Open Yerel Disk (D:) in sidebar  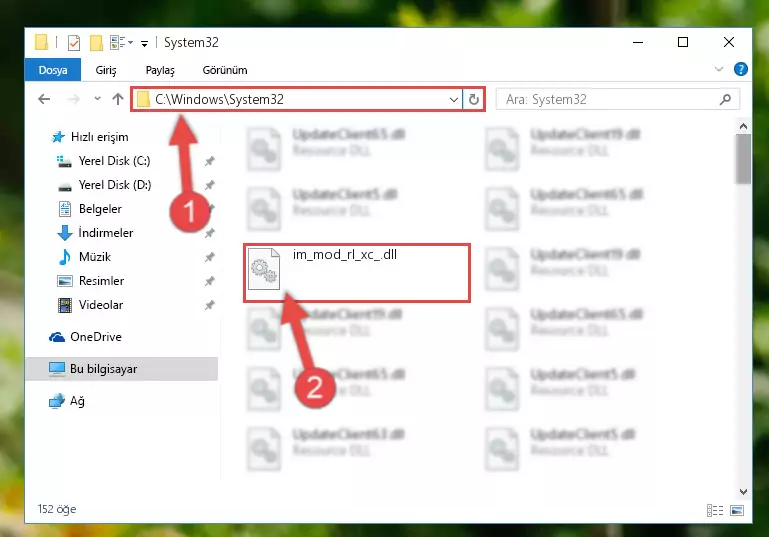(115, 185)
